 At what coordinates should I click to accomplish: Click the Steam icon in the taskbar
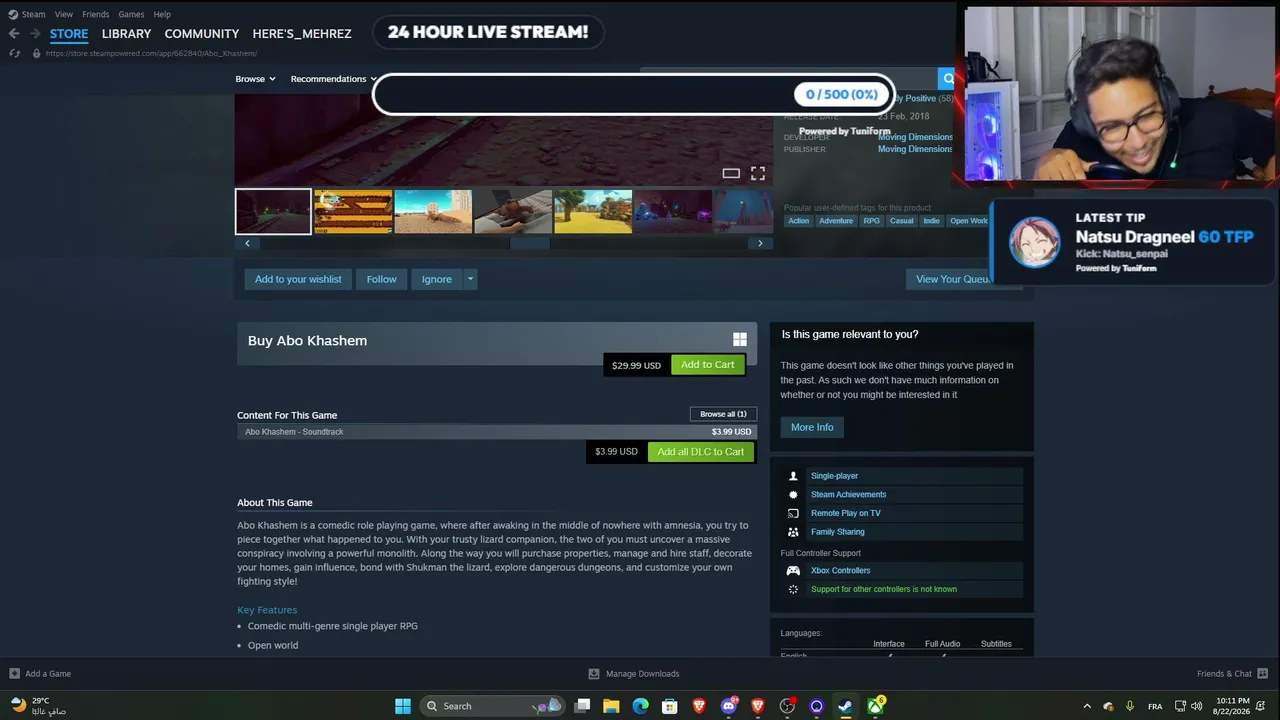click(846, 706)
